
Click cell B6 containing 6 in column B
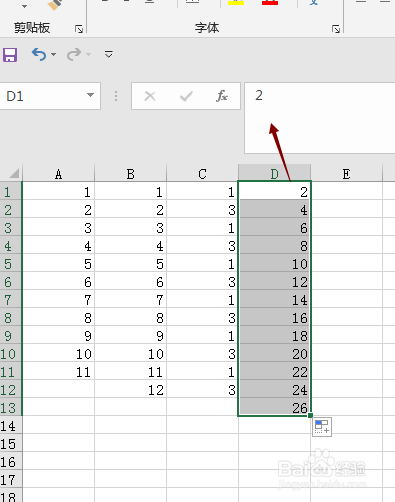pos(130,282)
